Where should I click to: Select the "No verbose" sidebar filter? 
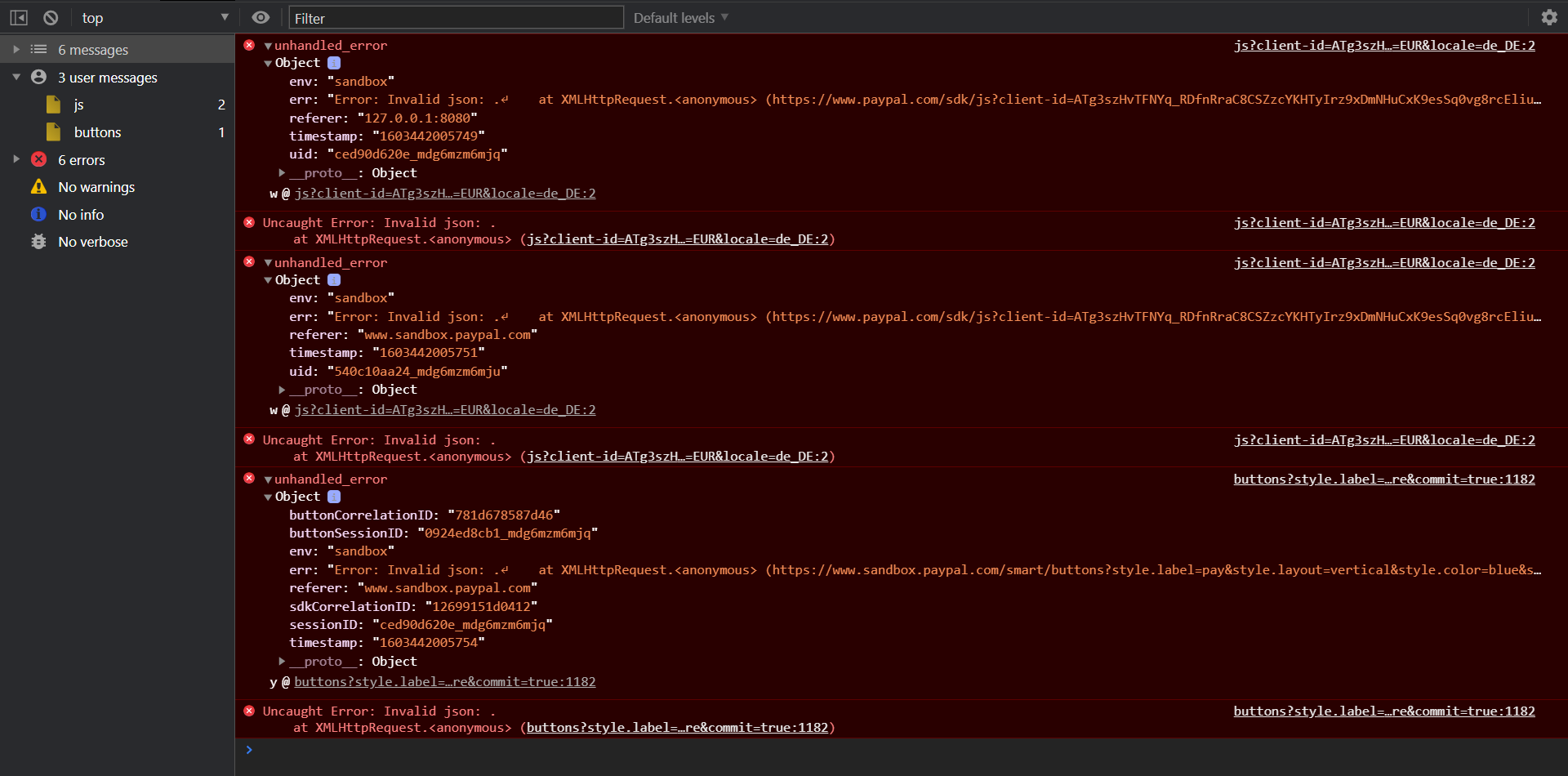click(x=118, y=242)
